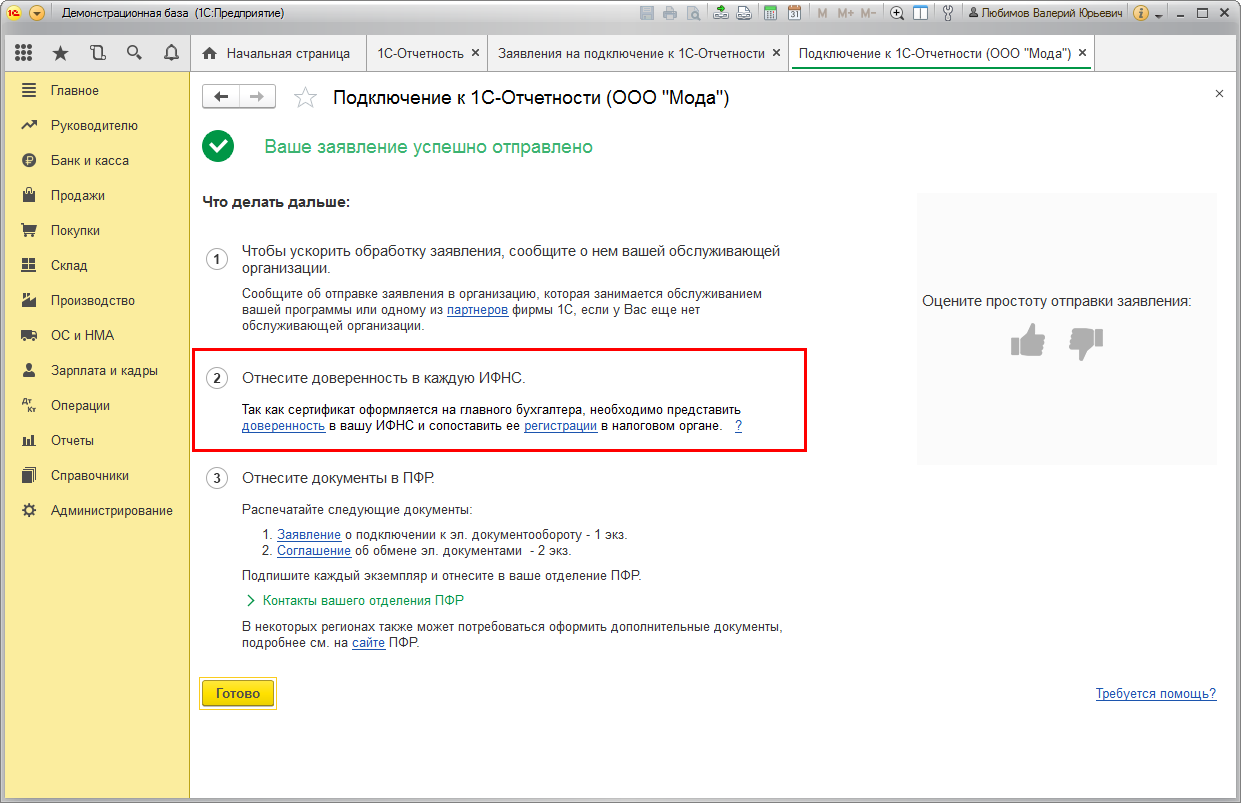The width and height of the screenshot is (1241, 803).
Task: Open the calculator icon in title bar
Action: coord(771,13)
